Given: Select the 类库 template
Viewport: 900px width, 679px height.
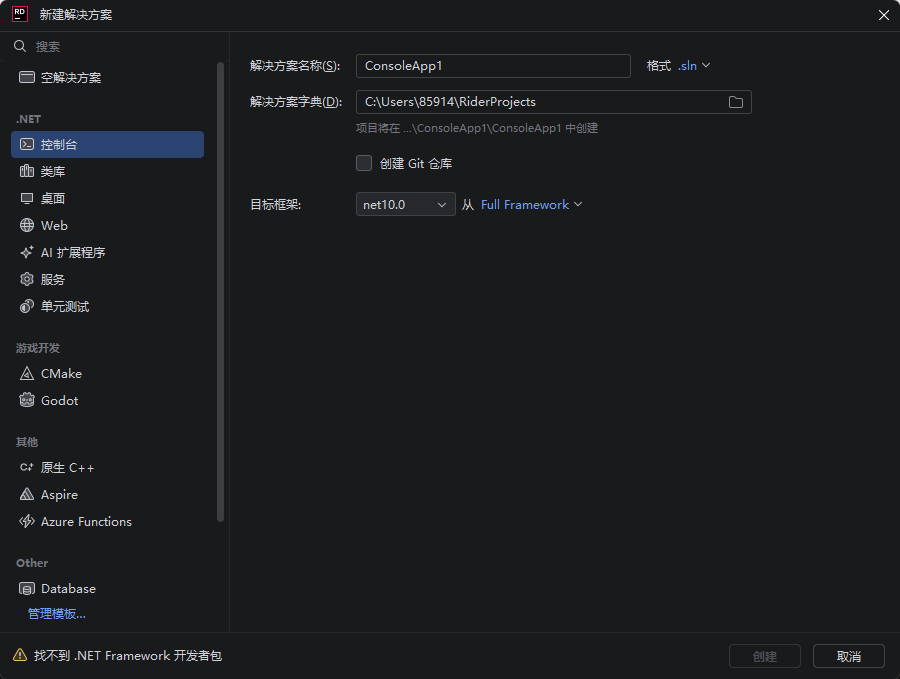Looking at the screenshot, I should click(x=107, y=171).
